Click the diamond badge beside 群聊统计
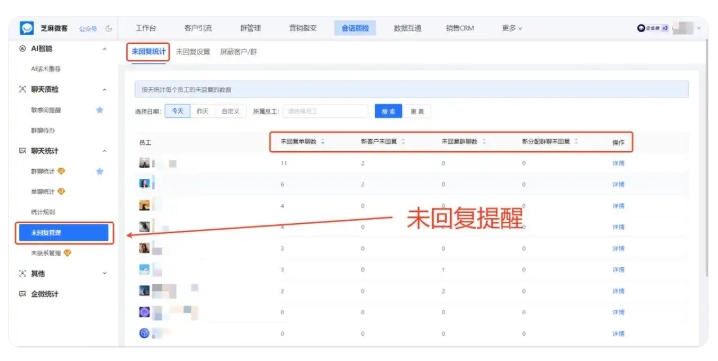Image resolution: width=718 pixels, height=361 pixels. pos(61,171)
